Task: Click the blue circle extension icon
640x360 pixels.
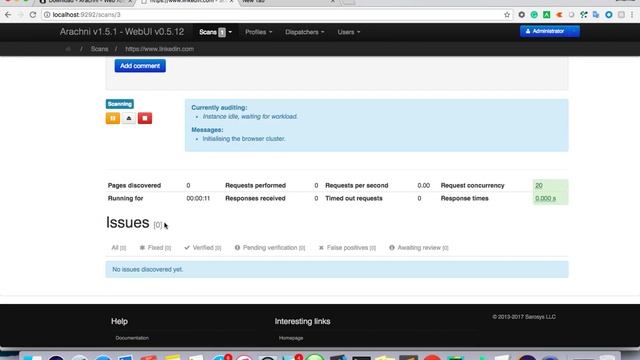Action: tap(609, 15)
